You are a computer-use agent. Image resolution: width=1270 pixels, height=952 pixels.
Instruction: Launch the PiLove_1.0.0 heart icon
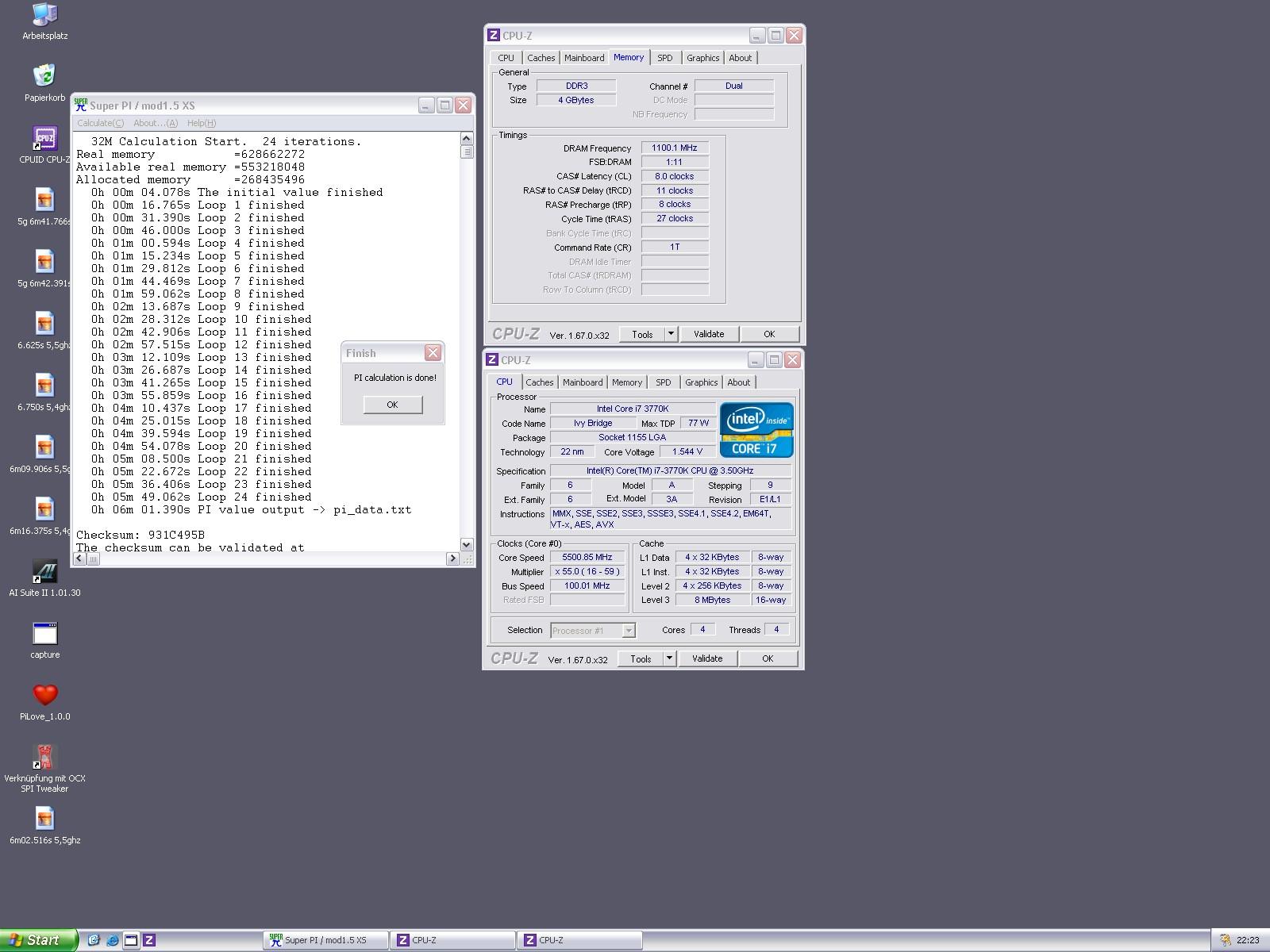[44, 695]
